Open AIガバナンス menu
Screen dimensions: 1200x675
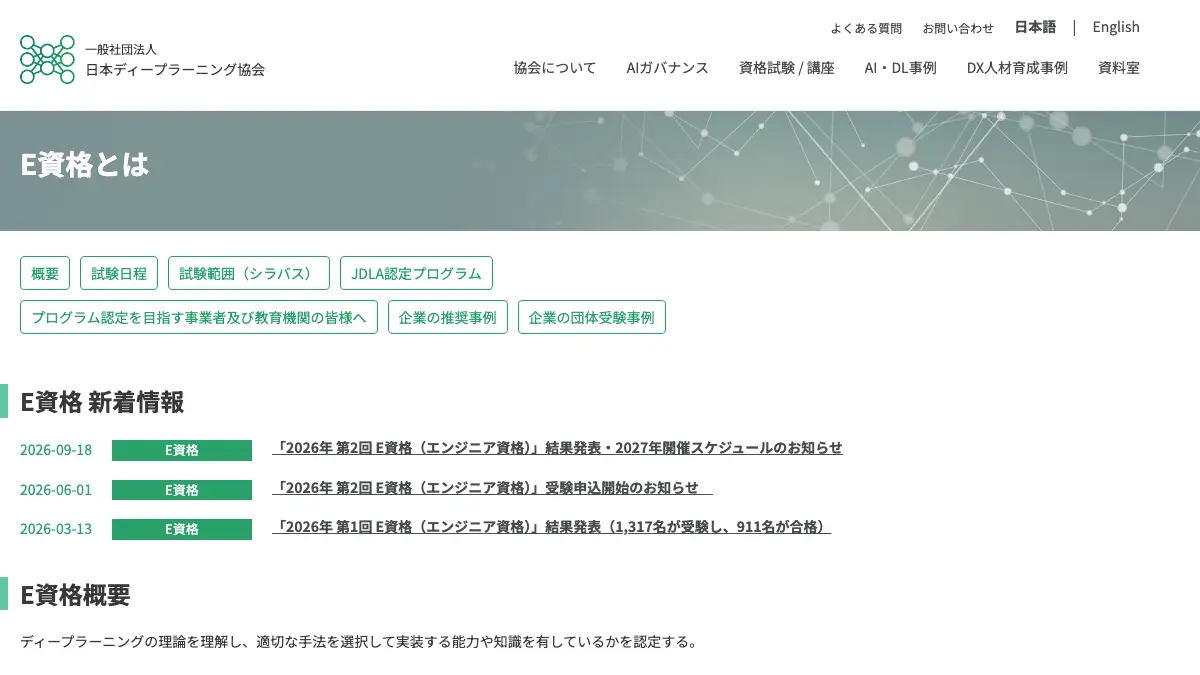point(667,68)
